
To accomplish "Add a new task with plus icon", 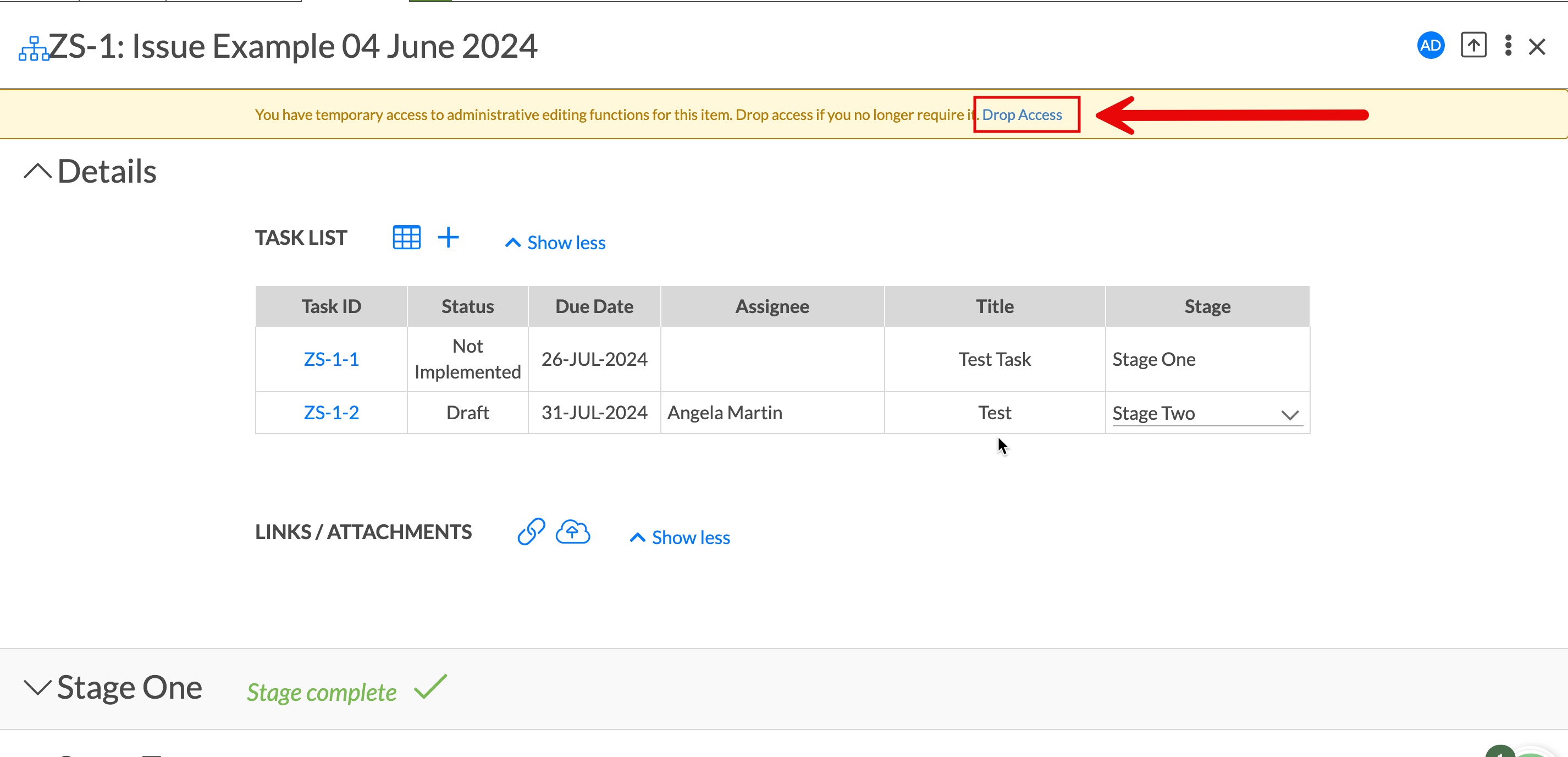I will (449, 238).
